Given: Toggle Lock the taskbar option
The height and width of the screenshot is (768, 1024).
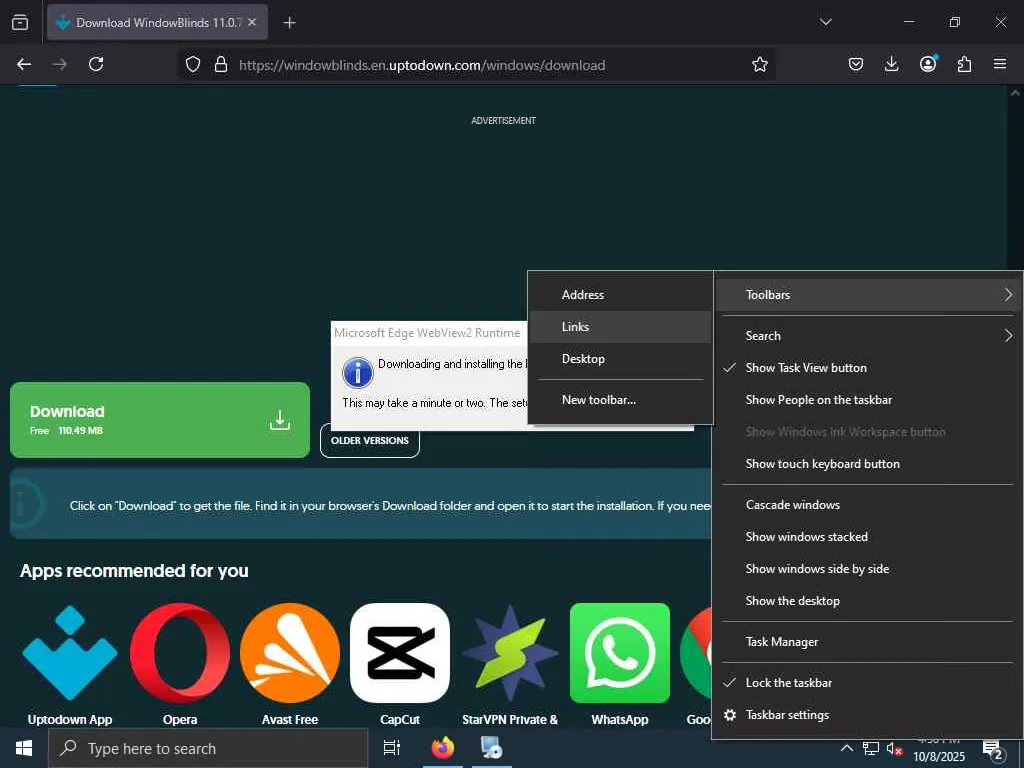Looking at the screenshot, I should [868, 682].
